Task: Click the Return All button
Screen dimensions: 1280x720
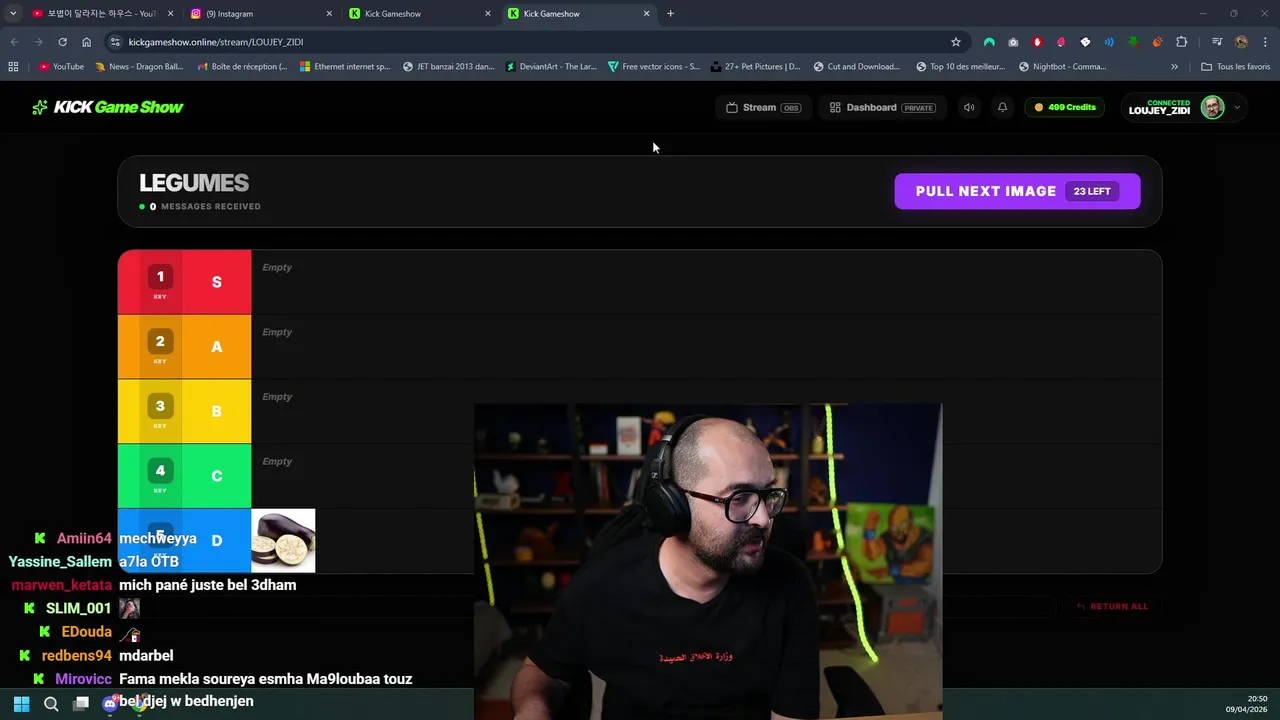Action: click(1112, 606)
